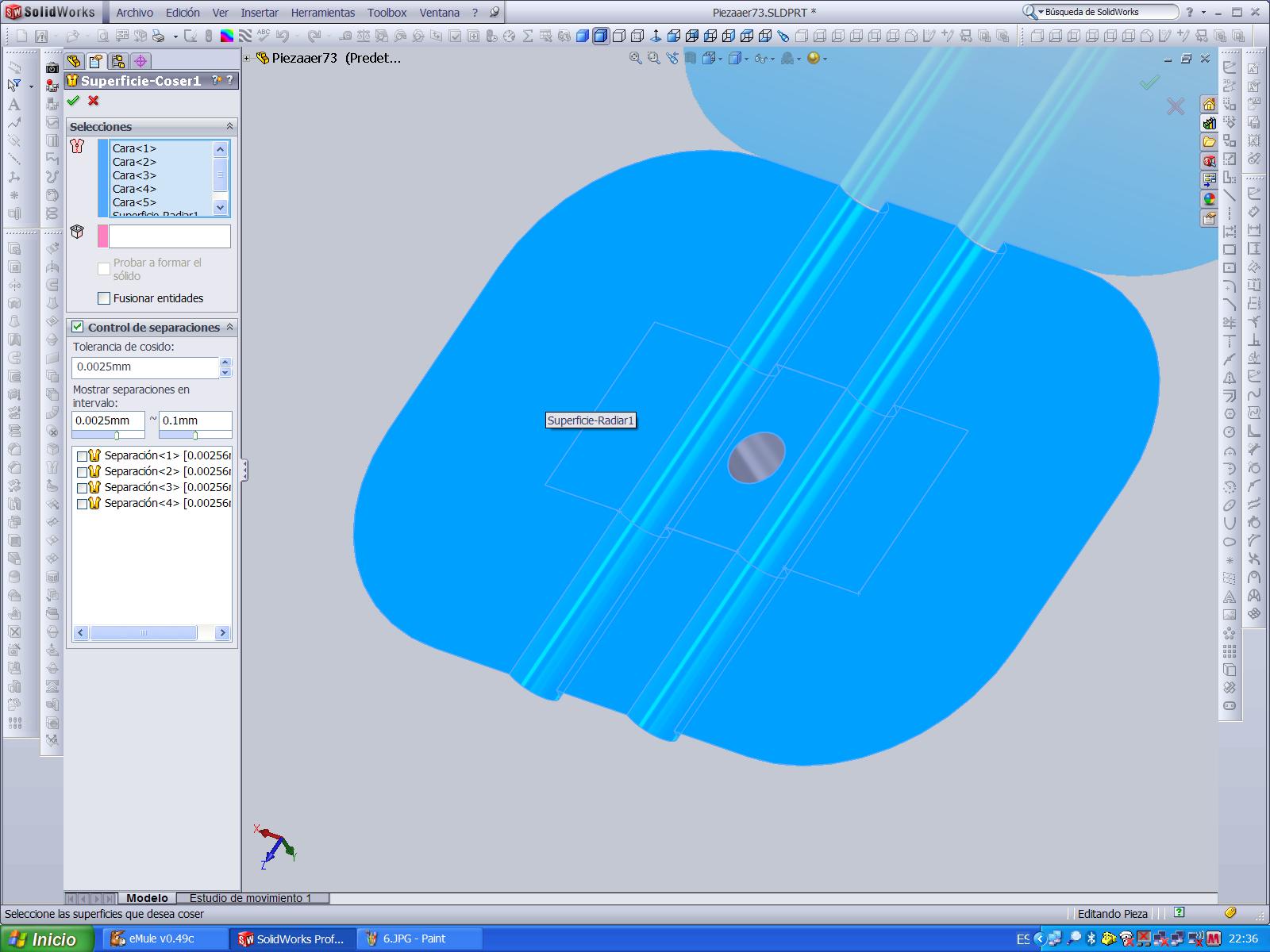
Task: Click the Zoom to Fit icon in viewport
Action: (635, 58)
